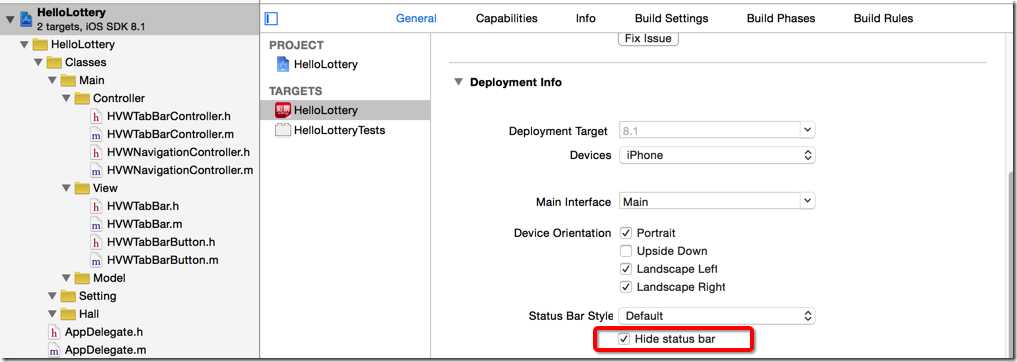
Task: Toggle the Landscape Left checkbox
Action: [626, 269]
